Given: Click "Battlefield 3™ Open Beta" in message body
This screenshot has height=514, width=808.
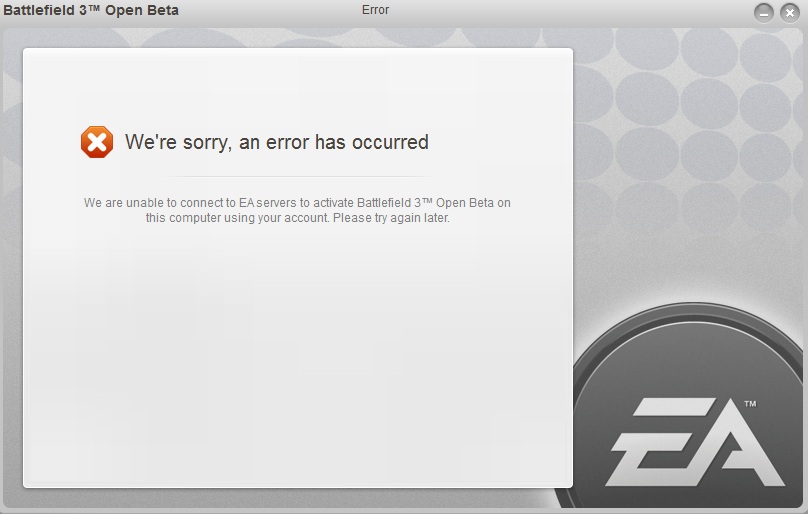Looking at the screenshot, I should (425, 203).
